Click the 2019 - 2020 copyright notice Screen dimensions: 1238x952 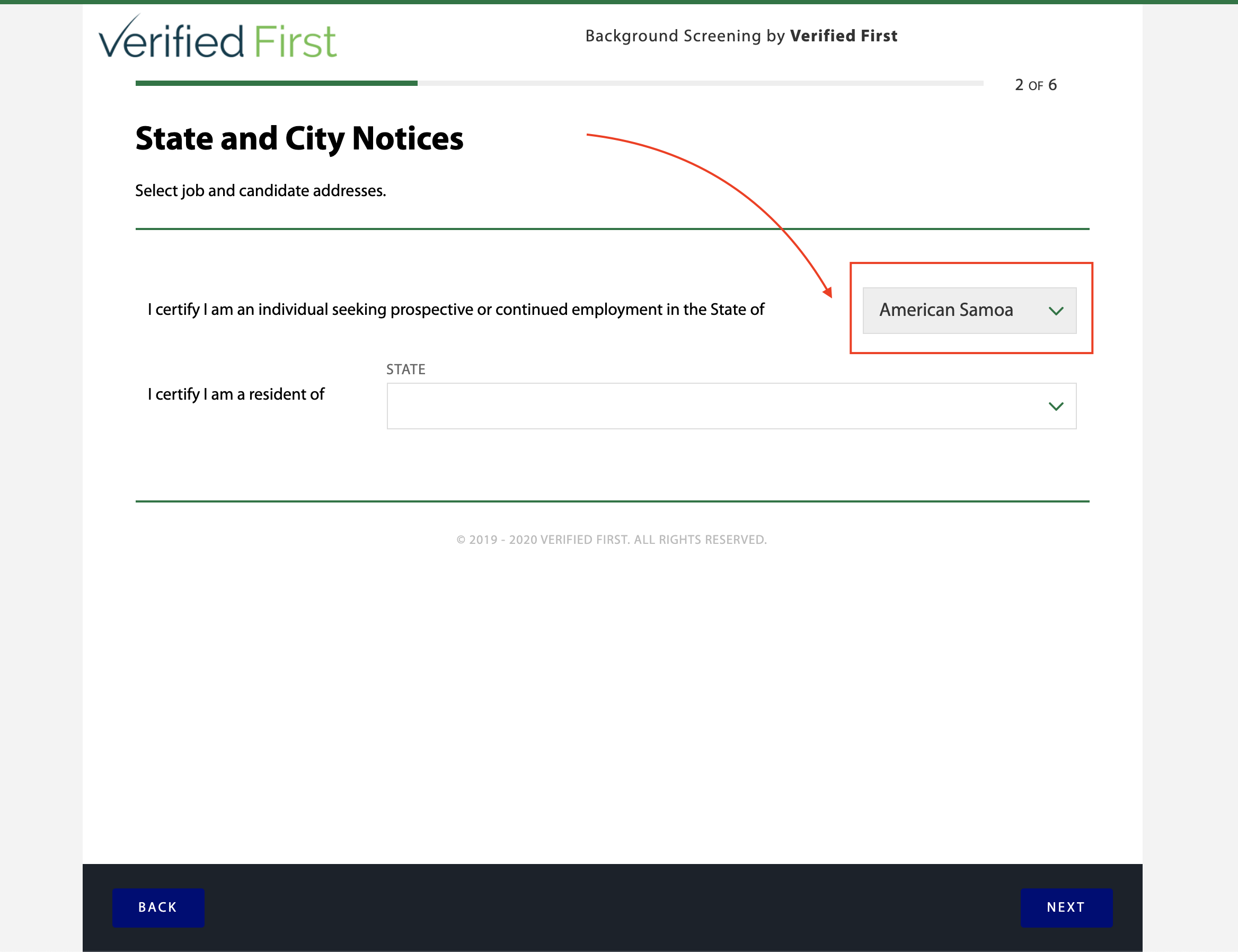tap(612, 540)
